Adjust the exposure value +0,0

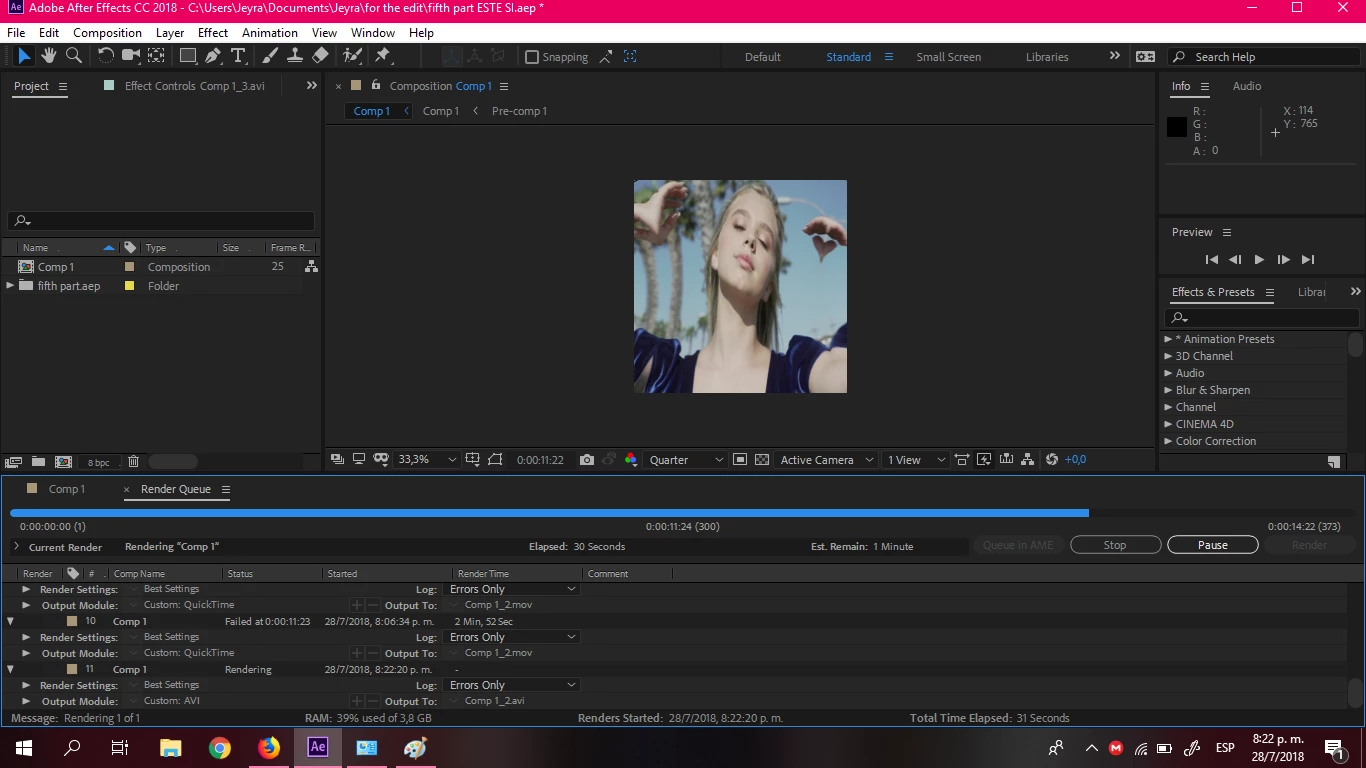pyautogui.click(x=1076, y=460)
